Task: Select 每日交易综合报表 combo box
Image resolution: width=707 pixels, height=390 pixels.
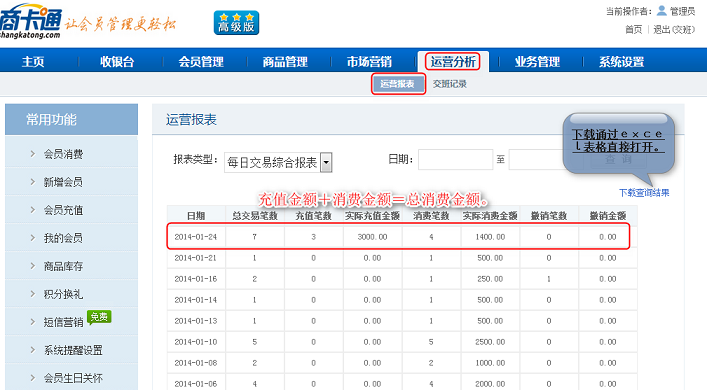Action: click(278, 162)
